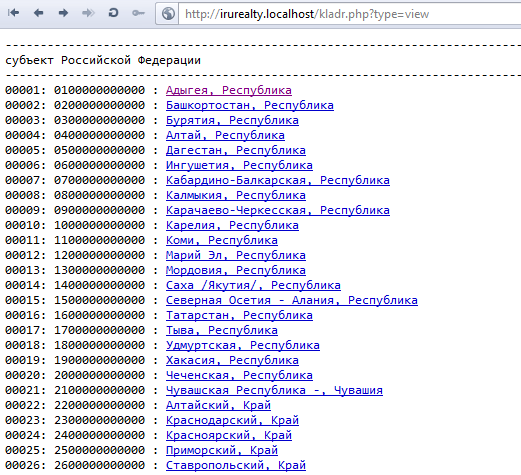Open the Хакасия, Республика link
The width and height of the screenshot is (521, 475).
coord(232,360)
